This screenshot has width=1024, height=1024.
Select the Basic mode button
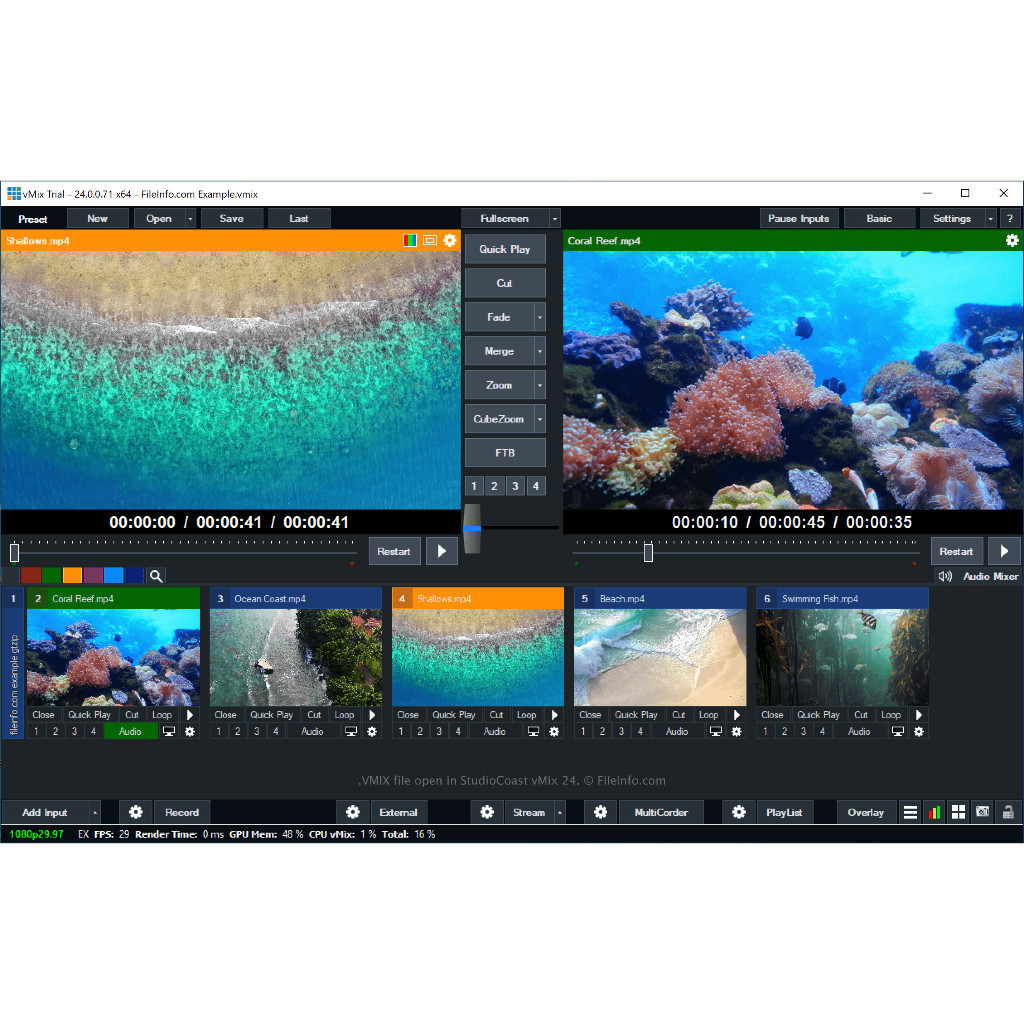(879, 219)
